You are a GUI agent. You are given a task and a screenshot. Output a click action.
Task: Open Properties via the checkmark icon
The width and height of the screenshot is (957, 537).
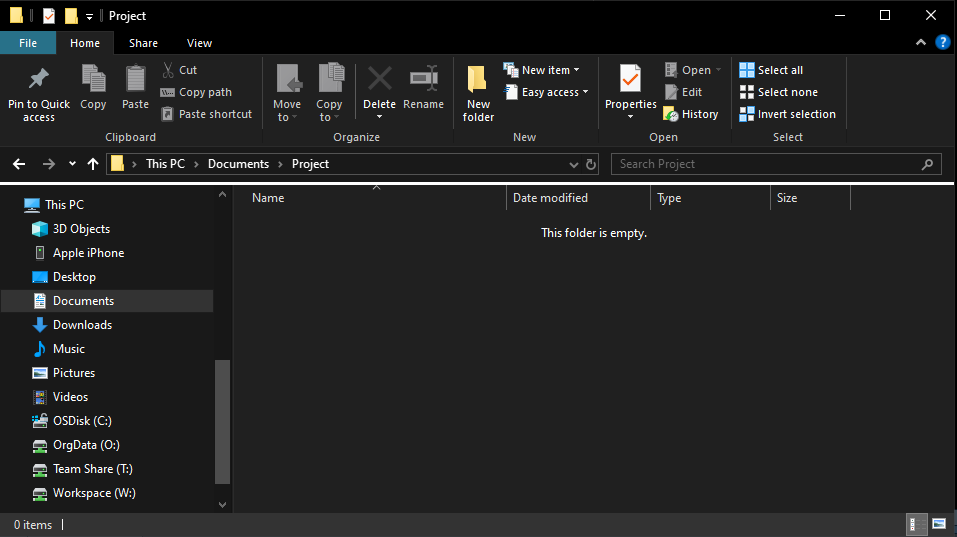(x=630, y=79)
